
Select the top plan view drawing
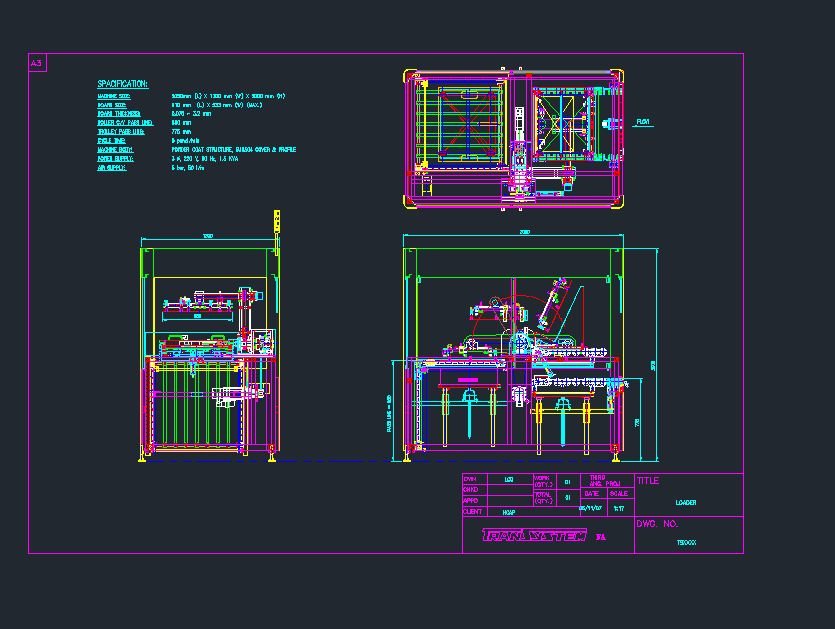[x=510, y=138]
